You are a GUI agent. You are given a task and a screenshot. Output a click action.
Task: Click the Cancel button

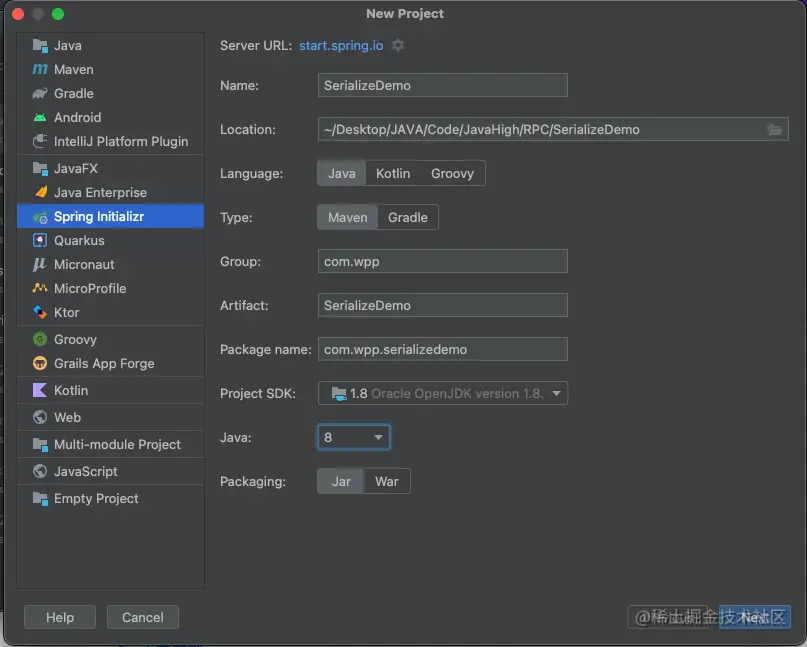tap(143, 617)
